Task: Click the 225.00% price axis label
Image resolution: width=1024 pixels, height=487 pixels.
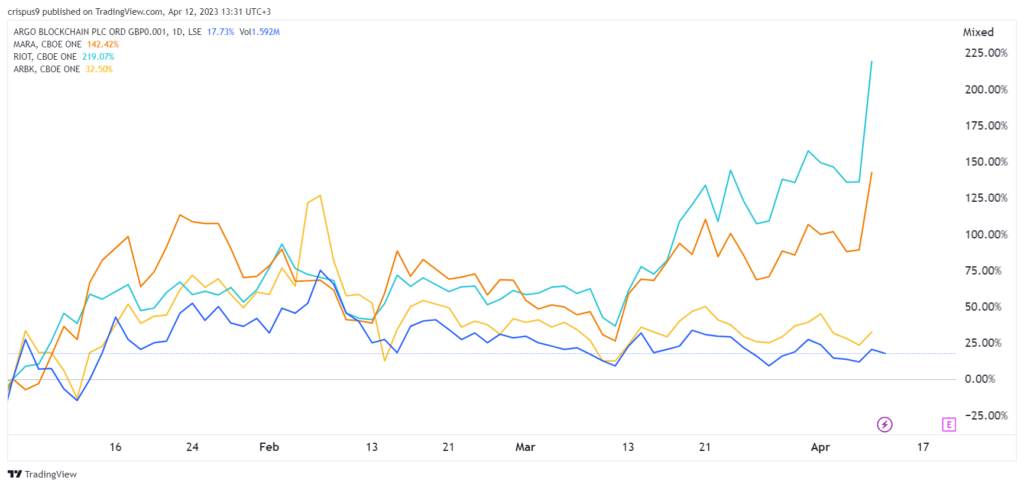Action: point(986,53)
